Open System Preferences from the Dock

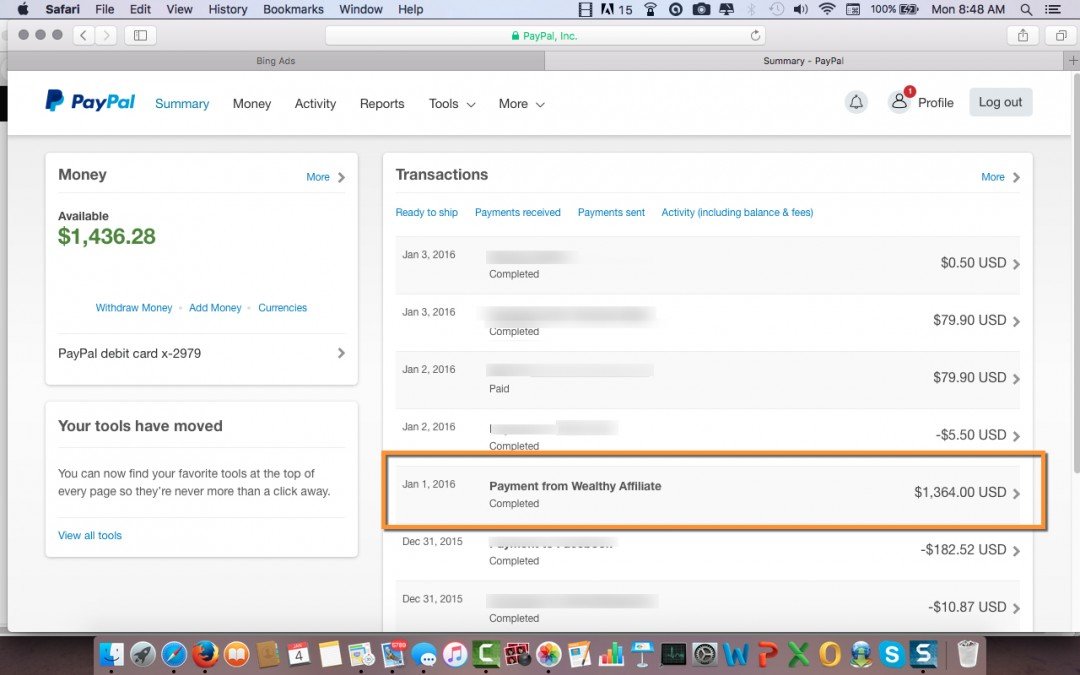(705, 654)
